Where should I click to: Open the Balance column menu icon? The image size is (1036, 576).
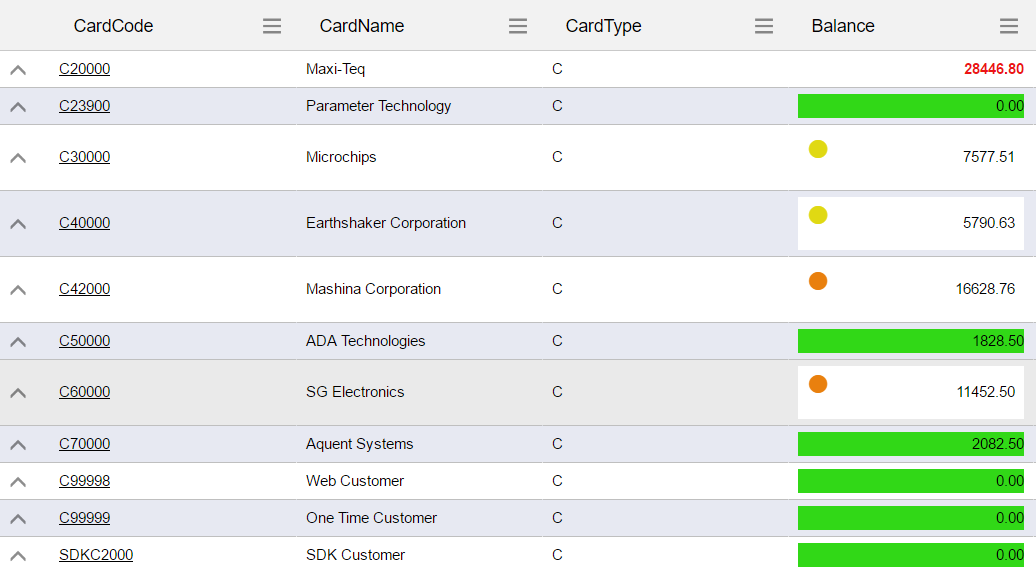(x=1009, y=26)
